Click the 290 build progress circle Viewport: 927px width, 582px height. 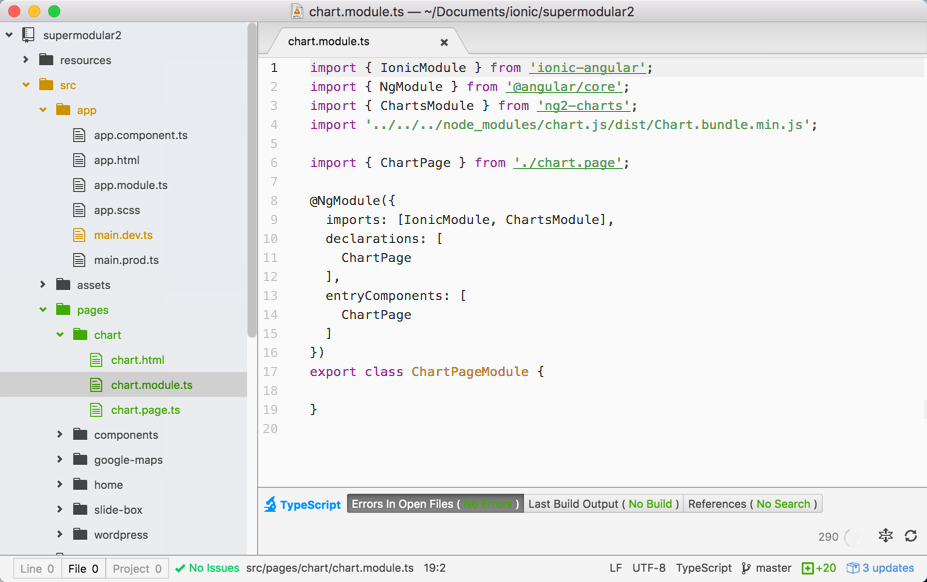coord(854,537)
